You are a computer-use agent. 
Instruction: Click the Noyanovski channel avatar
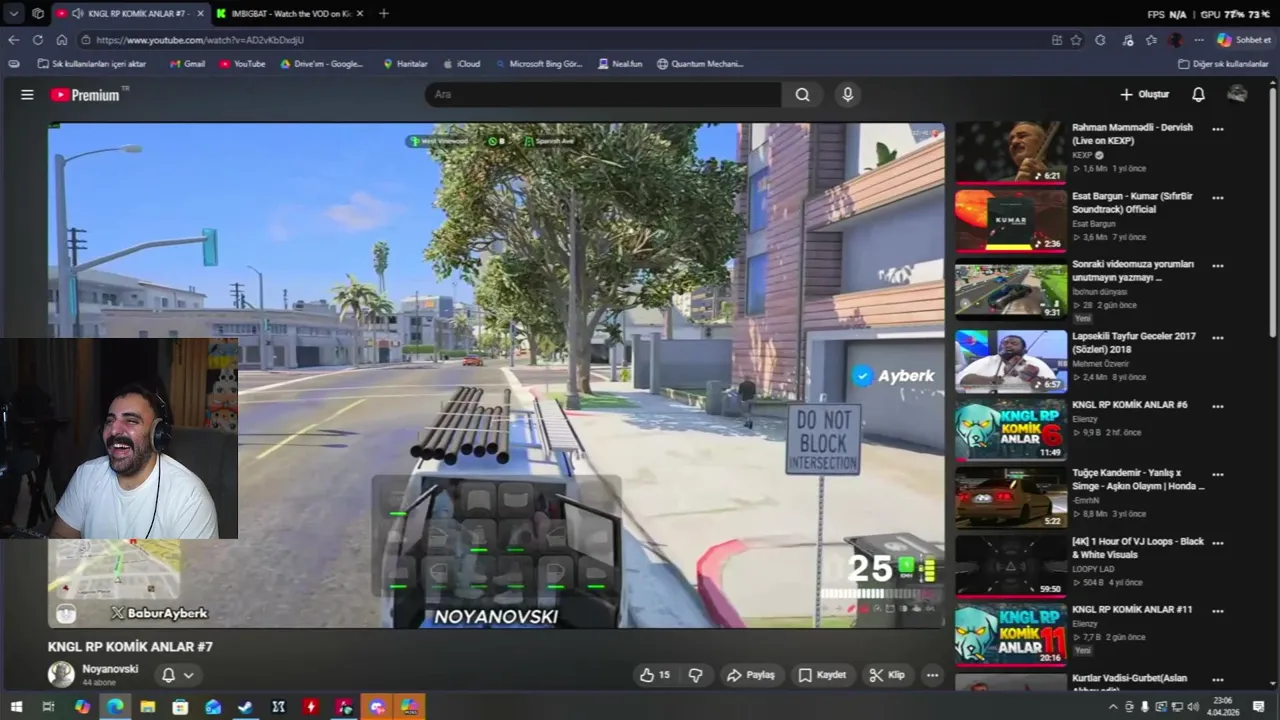(x=61, y=675)
